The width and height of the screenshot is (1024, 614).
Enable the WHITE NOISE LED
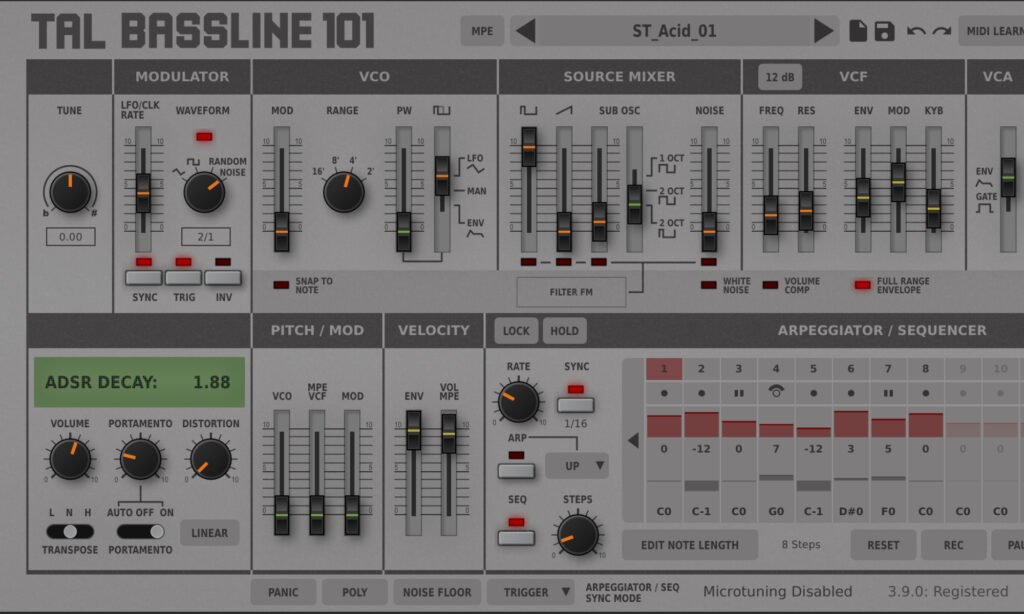[x=709, y=285]
